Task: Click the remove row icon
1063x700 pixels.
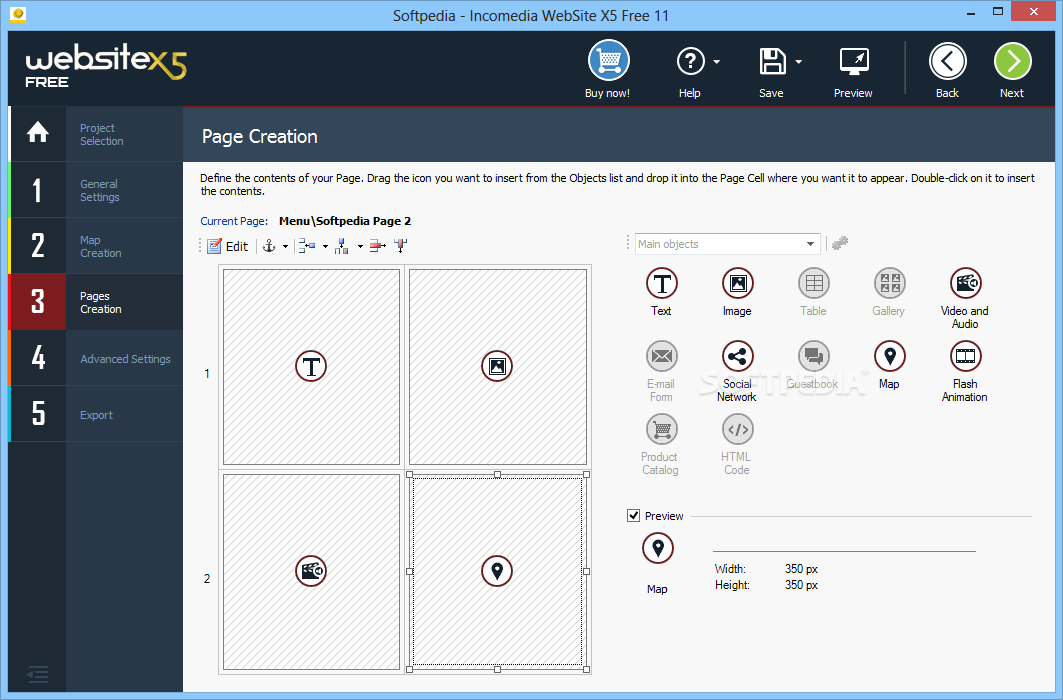Action: coord(378,246)
